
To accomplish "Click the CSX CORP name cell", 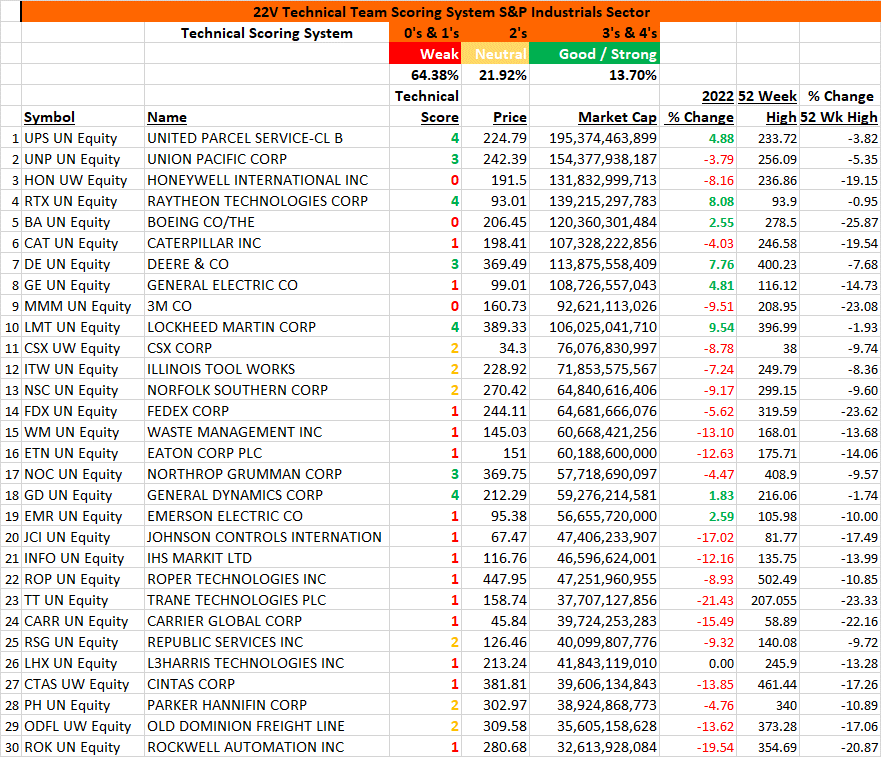I will [266, 348].
